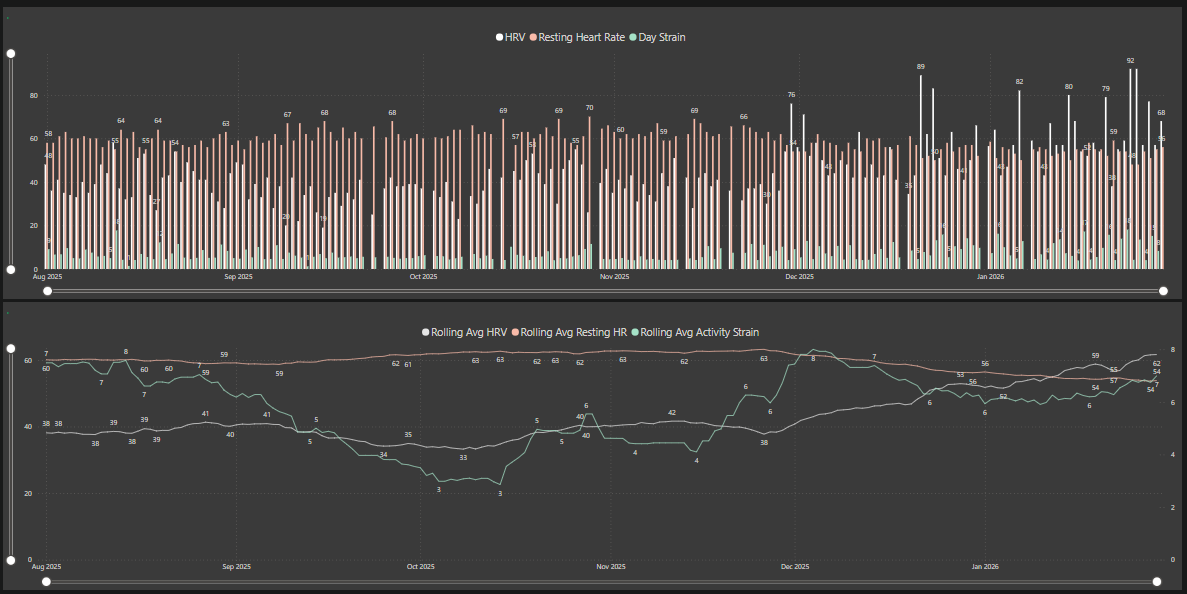Click the green Day Strain legend dot
The image size is (1187, 594).
point(633,37)
